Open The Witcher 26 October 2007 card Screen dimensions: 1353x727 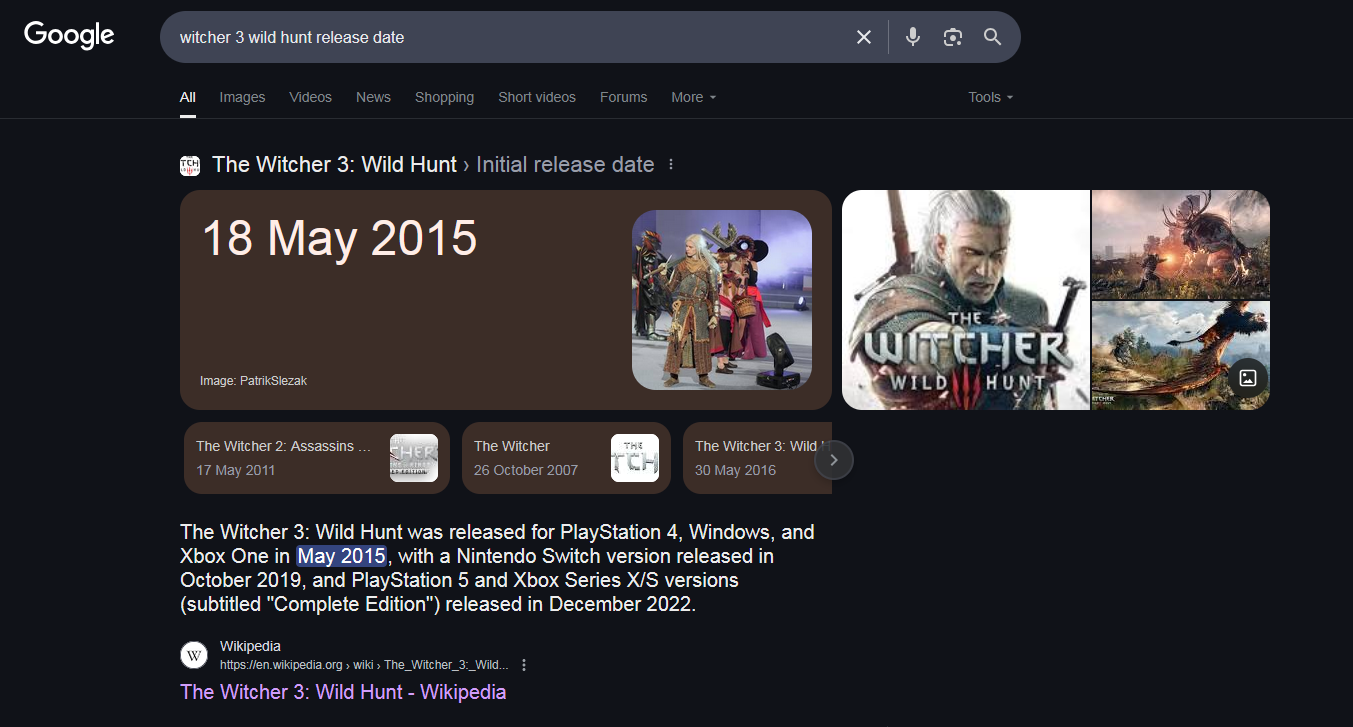point(566,458)
